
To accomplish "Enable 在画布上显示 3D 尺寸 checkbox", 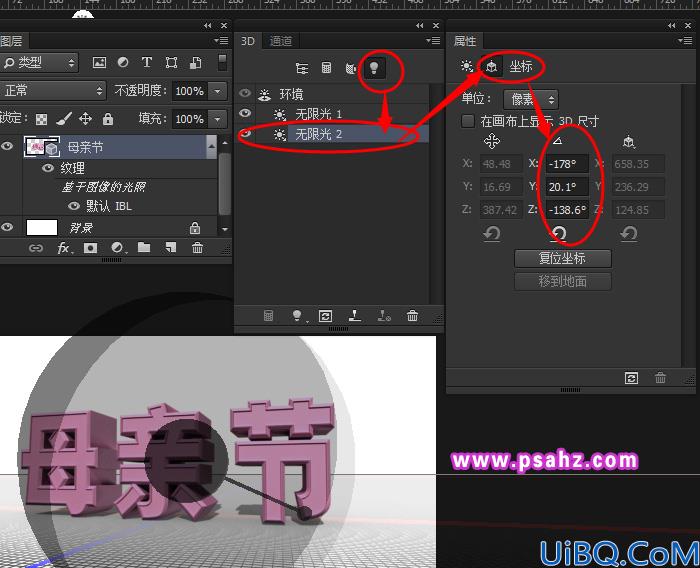I will pyautogui.click(x=467, y=121).
